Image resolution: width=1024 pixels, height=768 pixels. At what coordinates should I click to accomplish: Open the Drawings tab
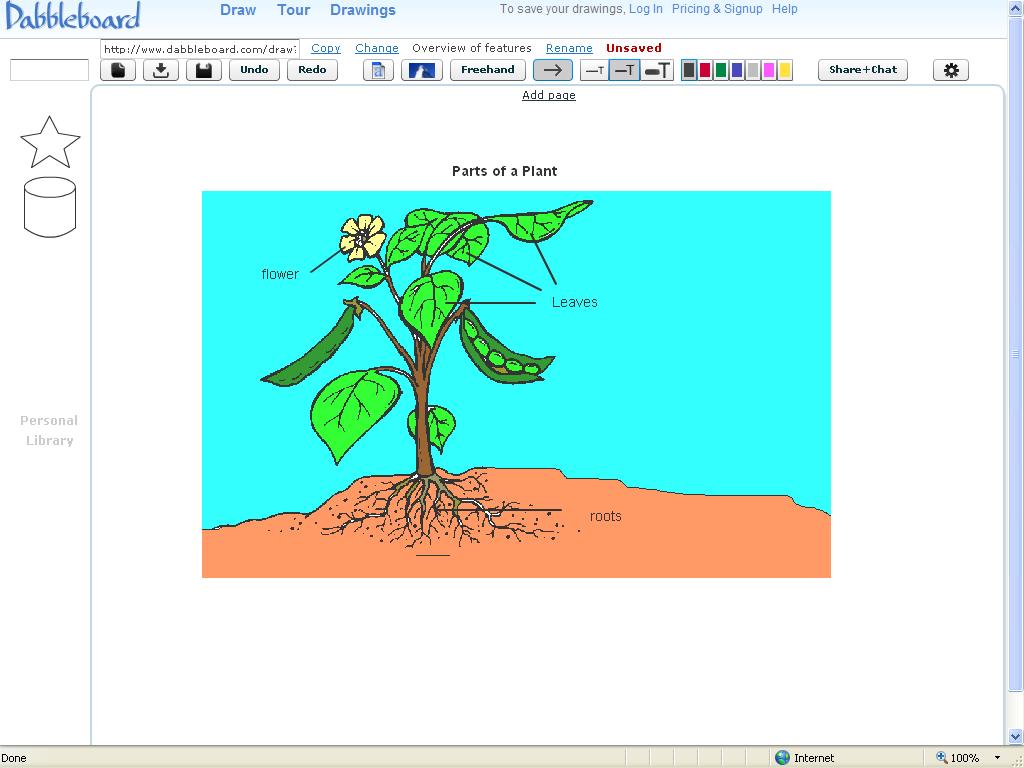363,10
